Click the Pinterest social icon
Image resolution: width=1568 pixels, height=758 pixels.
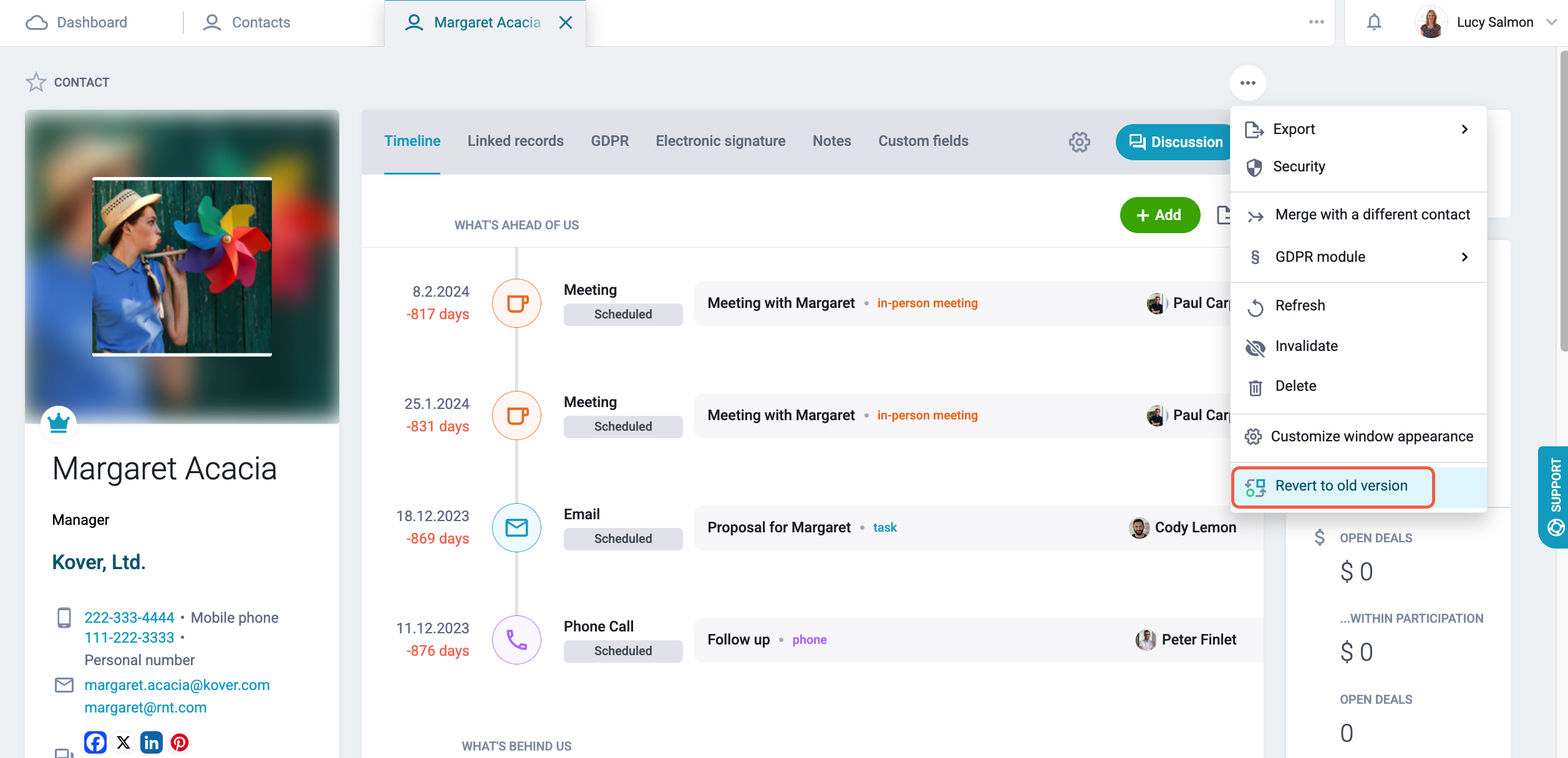tap(180, 742)
